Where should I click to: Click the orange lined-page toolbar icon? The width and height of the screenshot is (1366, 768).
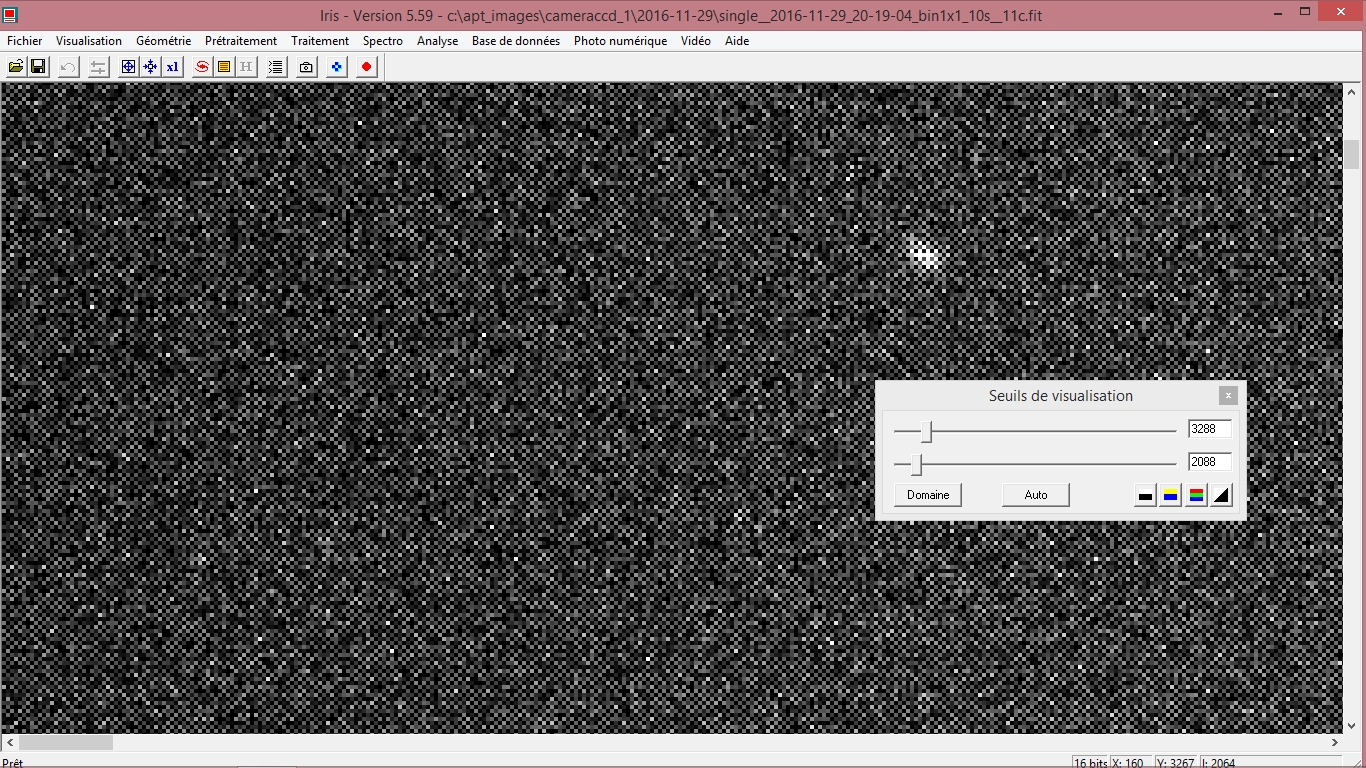tap(224, 67)
